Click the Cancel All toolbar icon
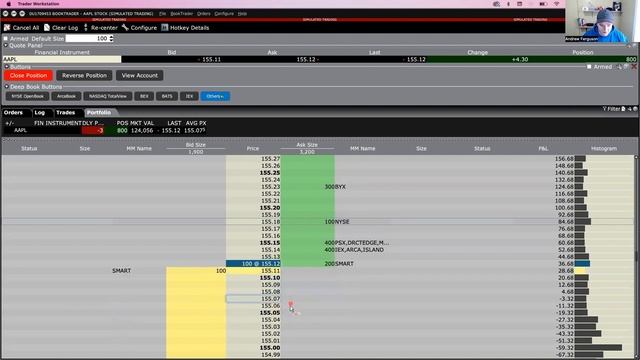Screen dimensions: 640x360 7,27
